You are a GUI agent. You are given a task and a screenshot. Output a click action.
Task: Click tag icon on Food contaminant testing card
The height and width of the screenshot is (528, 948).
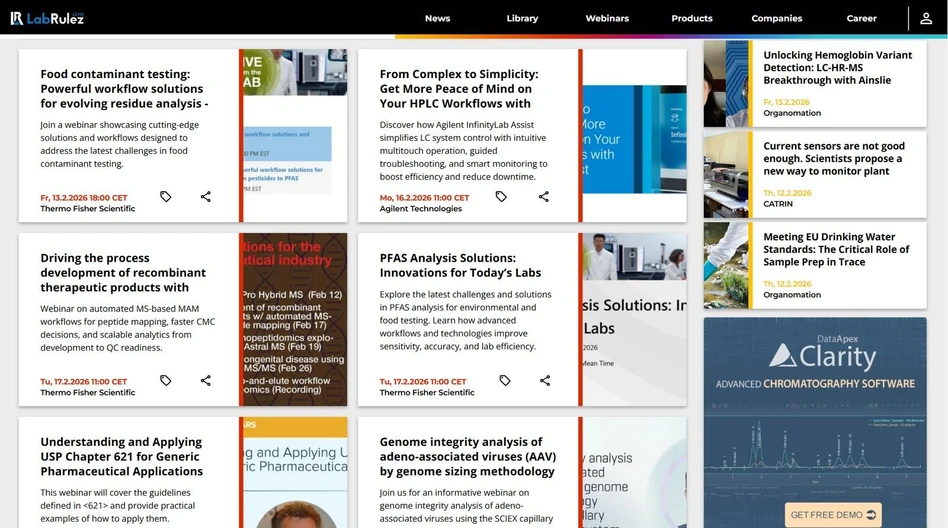coord(166,197)
